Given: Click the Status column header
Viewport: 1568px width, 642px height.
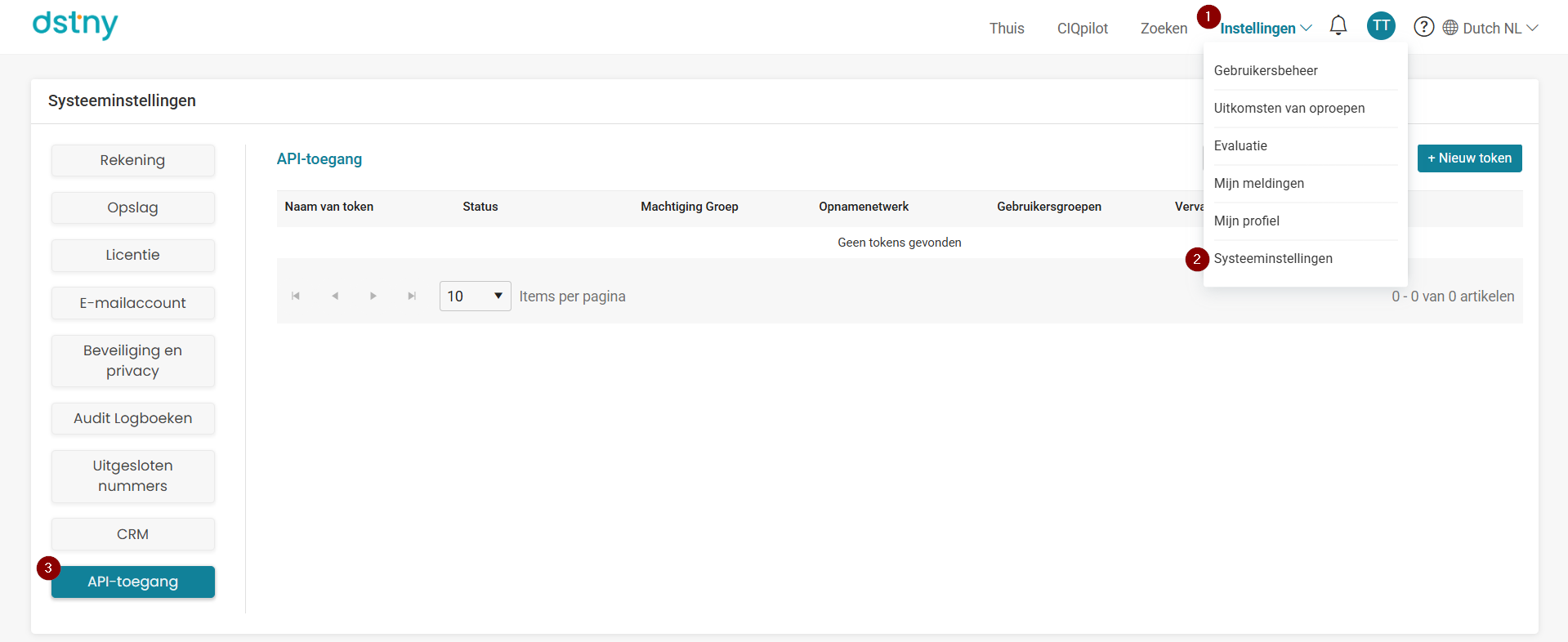Looking at the screenshot, I should click(480, 207).
